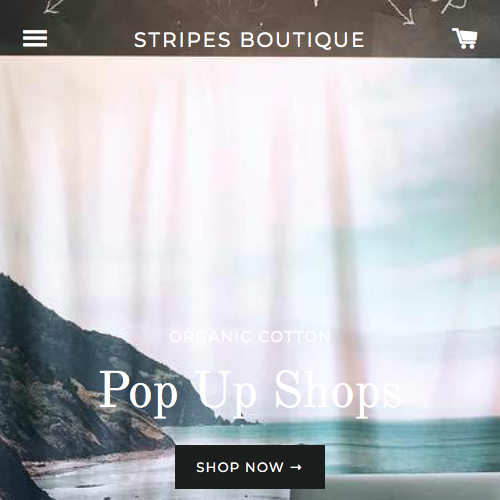Select the Pop Up Shops heading
The height and width of the screenshot is (500, 500).
[x=251, y=391]
